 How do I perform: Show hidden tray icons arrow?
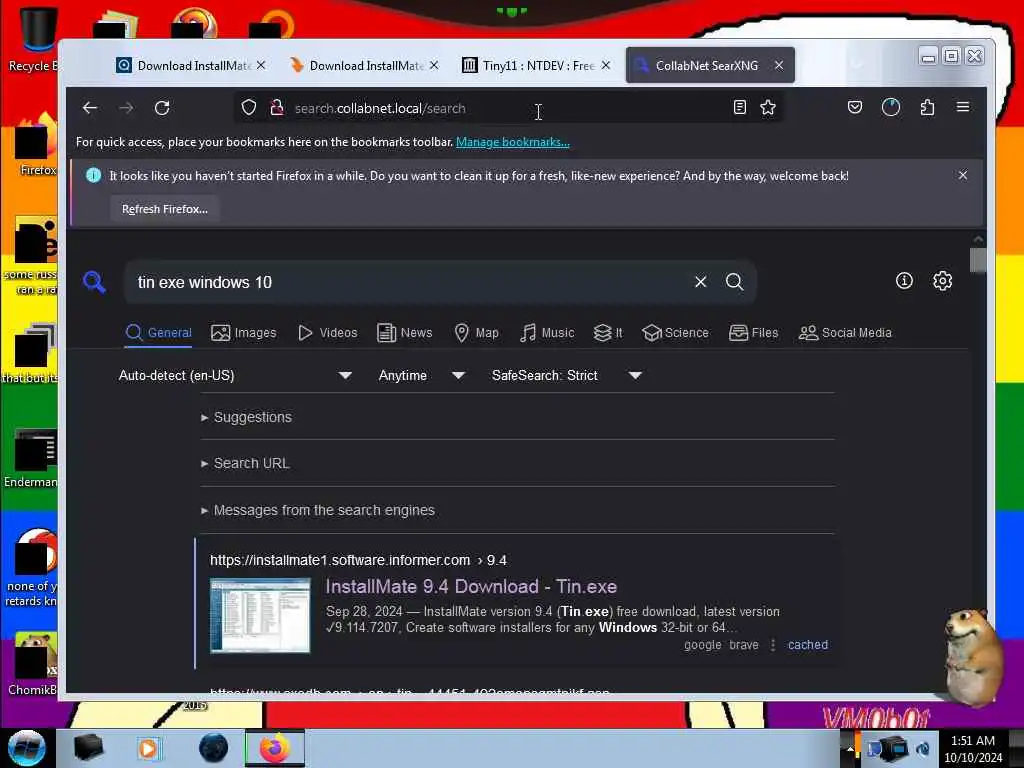tap(850, 749)
